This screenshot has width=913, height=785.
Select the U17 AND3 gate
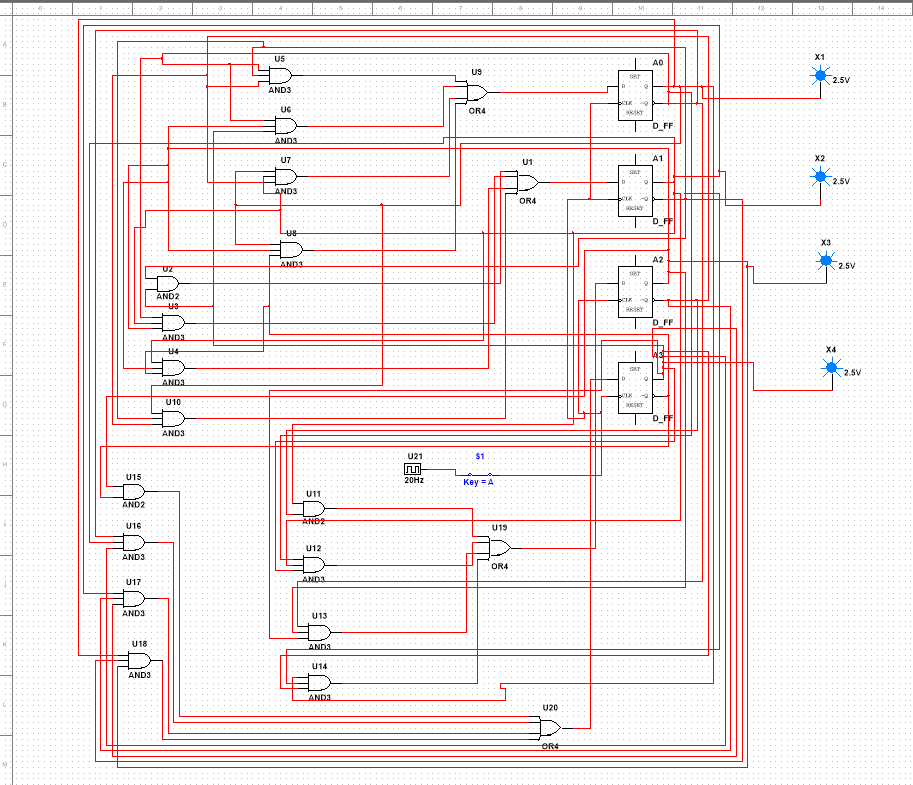[134, 599]
